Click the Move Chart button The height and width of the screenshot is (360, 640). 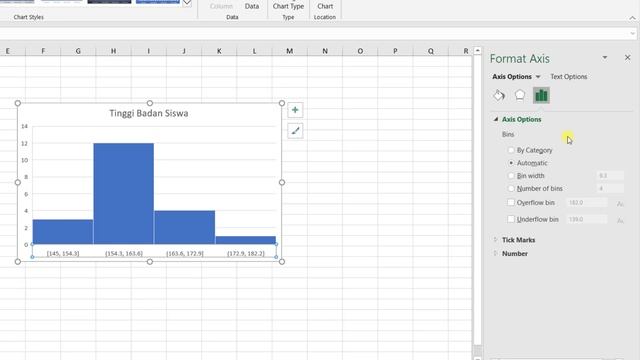[x=325, y=6]
